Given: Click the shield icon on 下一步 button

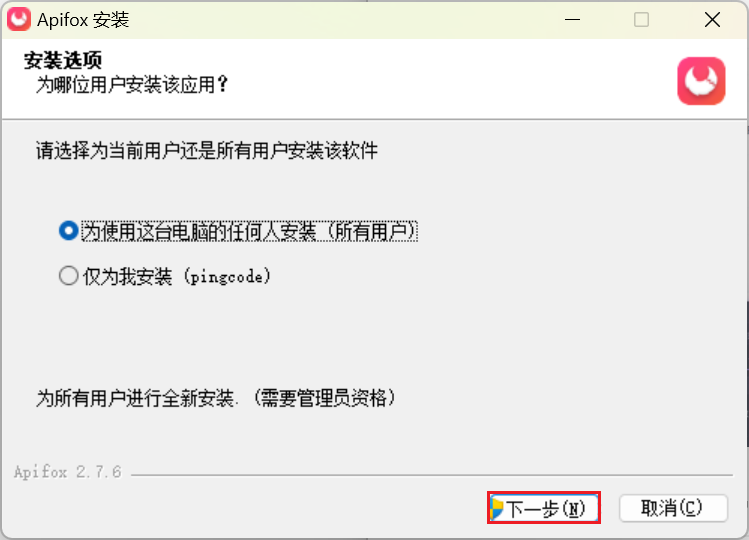Looking at the screenshot, I should [x=497, y=508].
